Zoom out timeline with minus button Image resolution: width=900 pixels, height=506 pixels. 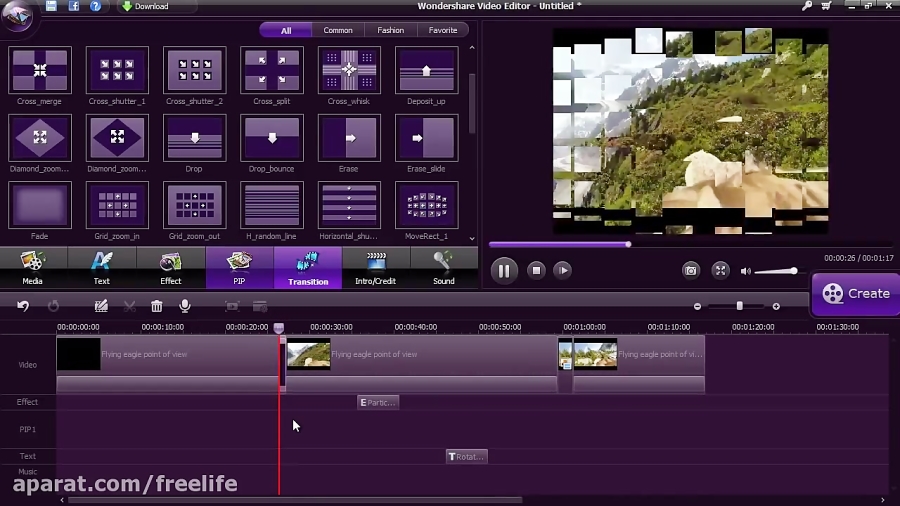pos(698,306)
